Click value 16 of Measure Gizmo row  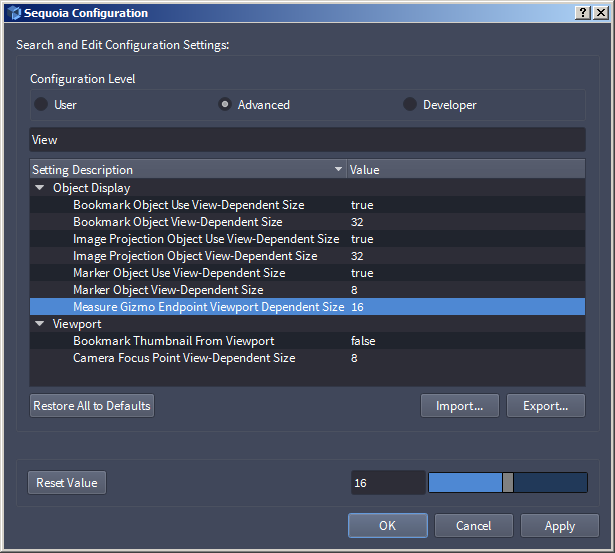click(x=357, y=307)
